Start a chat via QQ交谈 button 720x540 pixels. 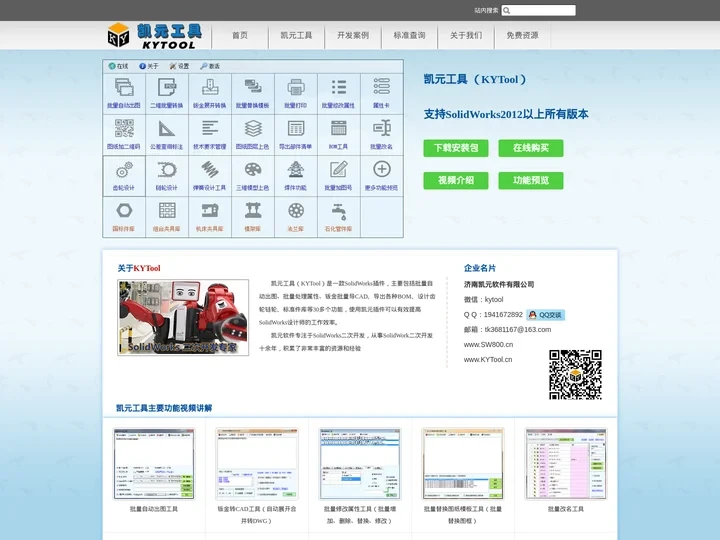(546, 315)
